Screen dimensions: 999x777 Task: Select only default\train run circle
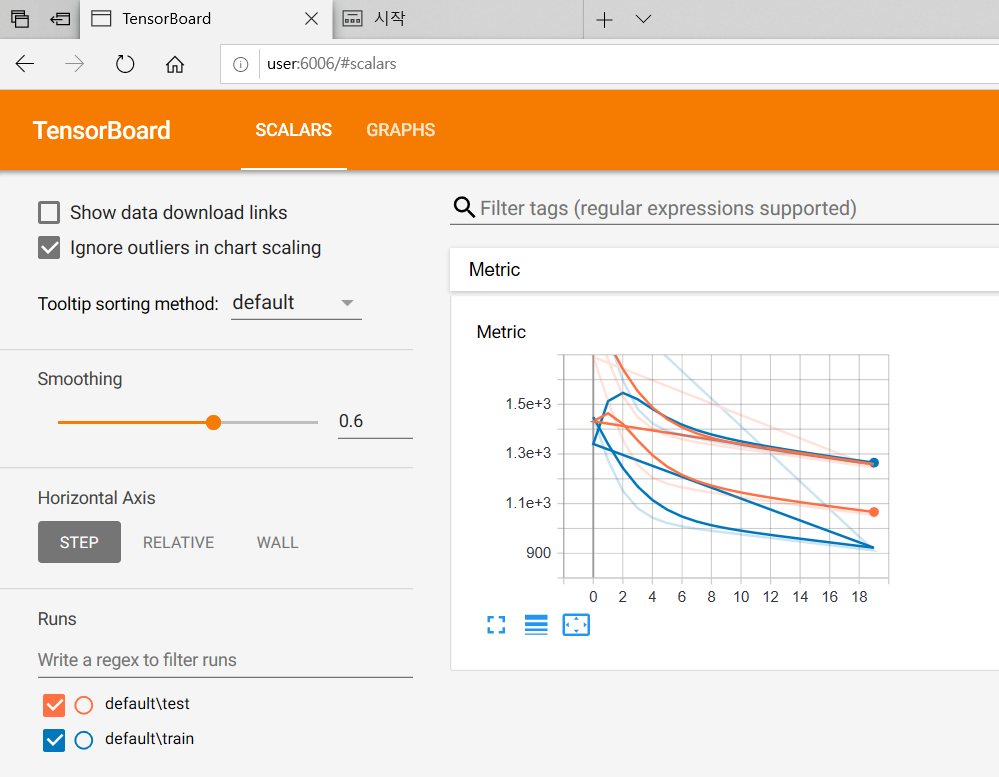(83, 740)
